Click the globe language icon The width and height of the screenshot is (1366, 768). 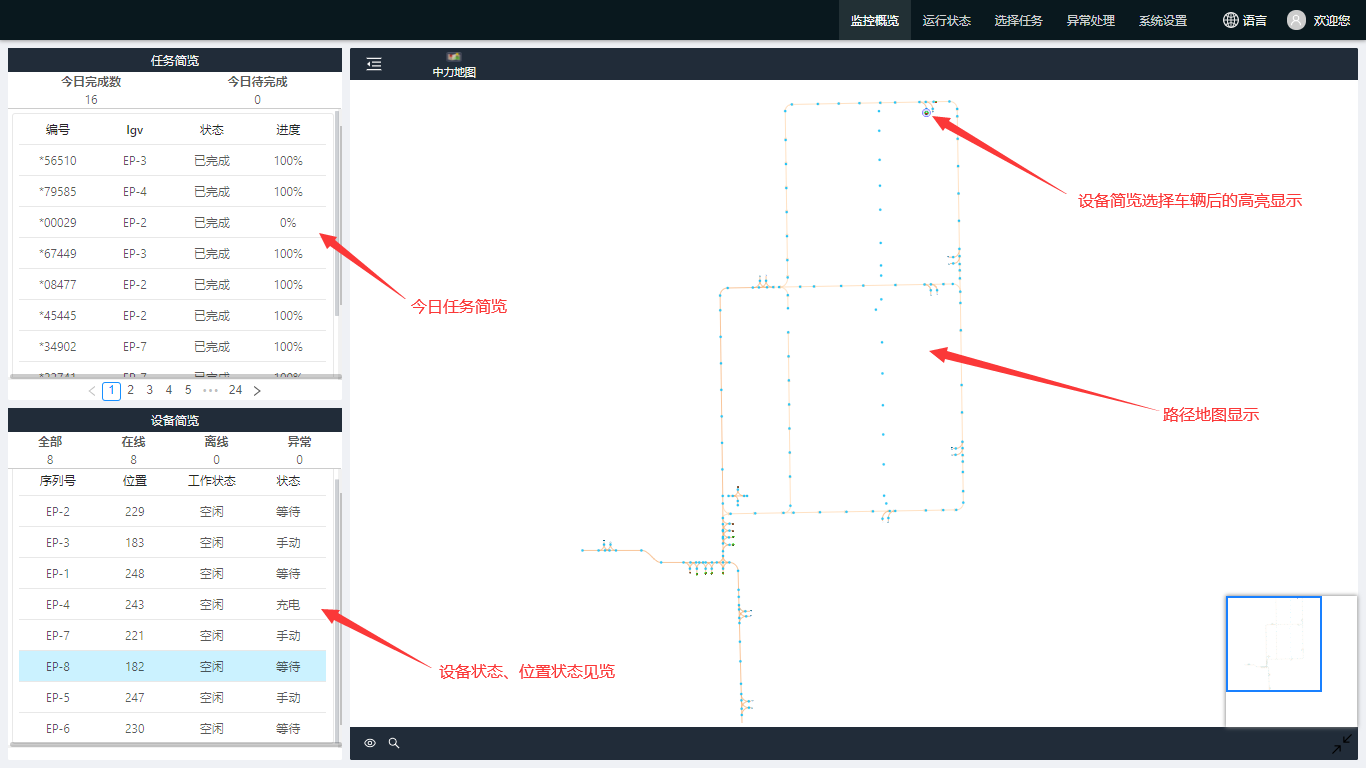[1231, 20]
